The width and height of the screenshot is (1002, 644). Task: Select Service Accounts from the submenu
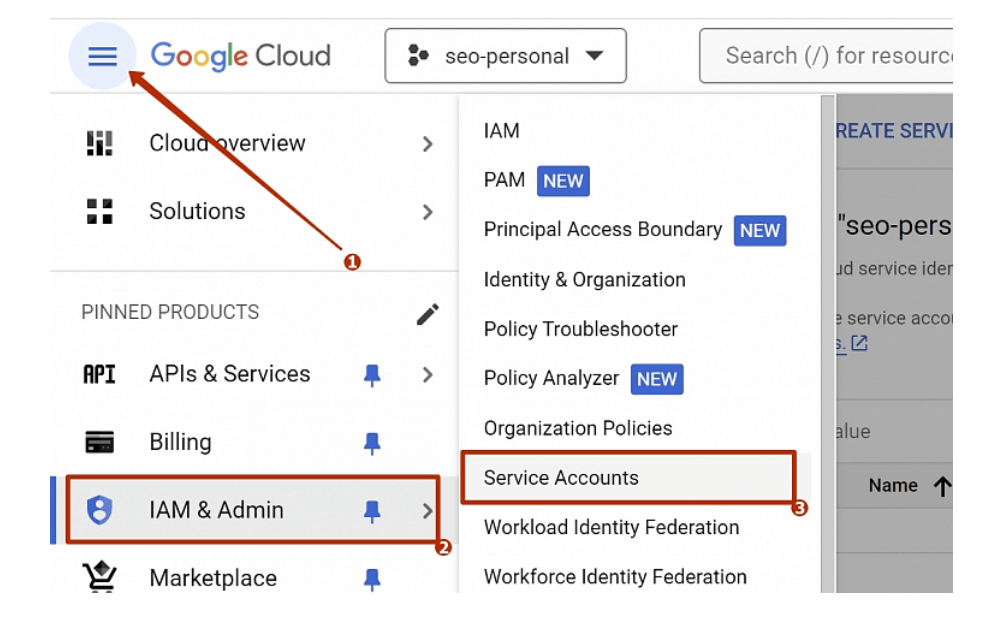[561, 478]
